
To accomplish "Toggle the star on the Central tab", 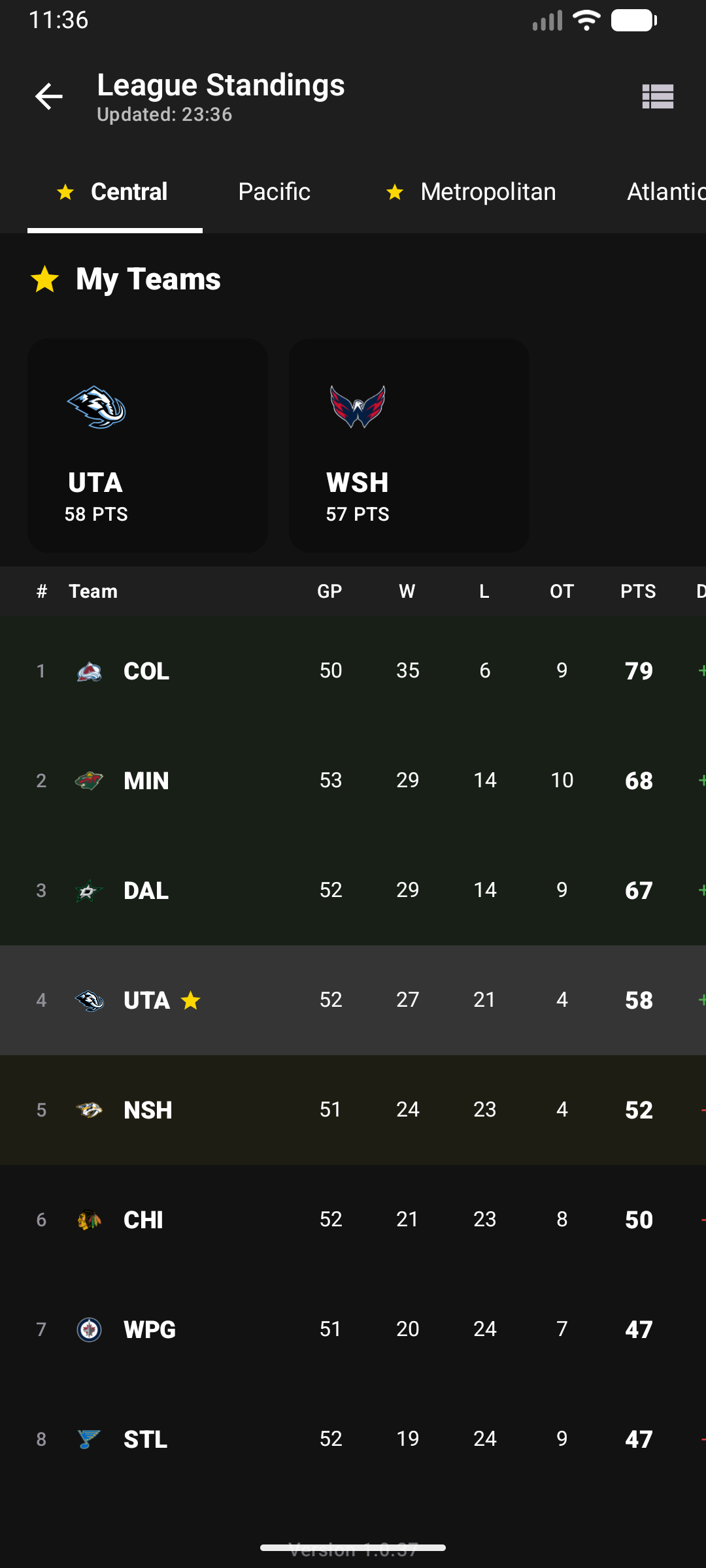I will point(65,191).
